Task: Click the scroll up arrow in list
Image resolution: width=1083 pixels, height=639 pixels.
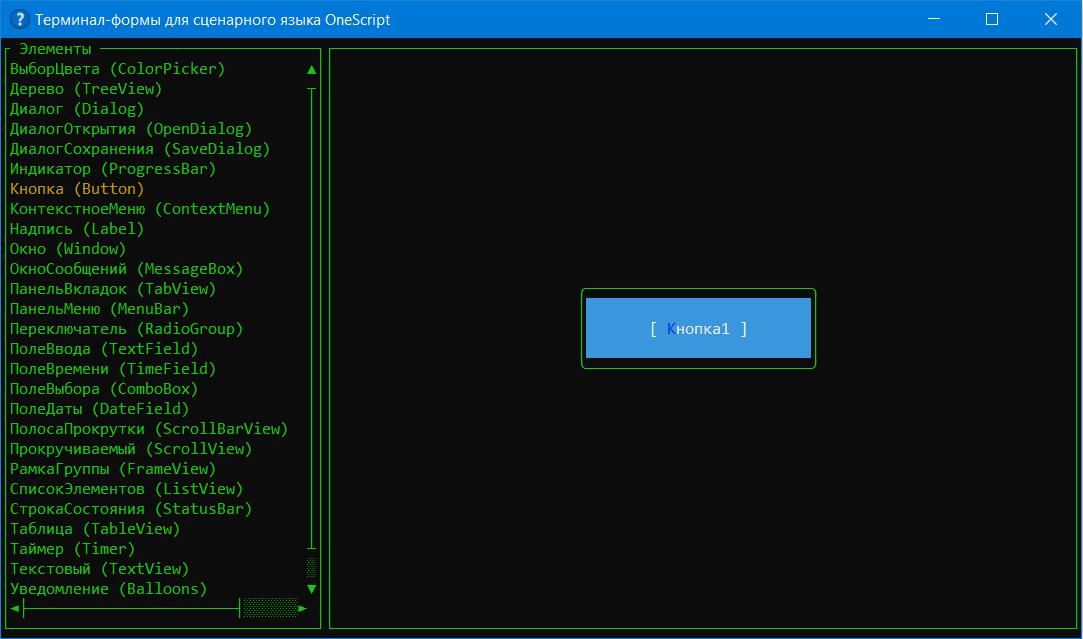Action: tap(312, 70)
